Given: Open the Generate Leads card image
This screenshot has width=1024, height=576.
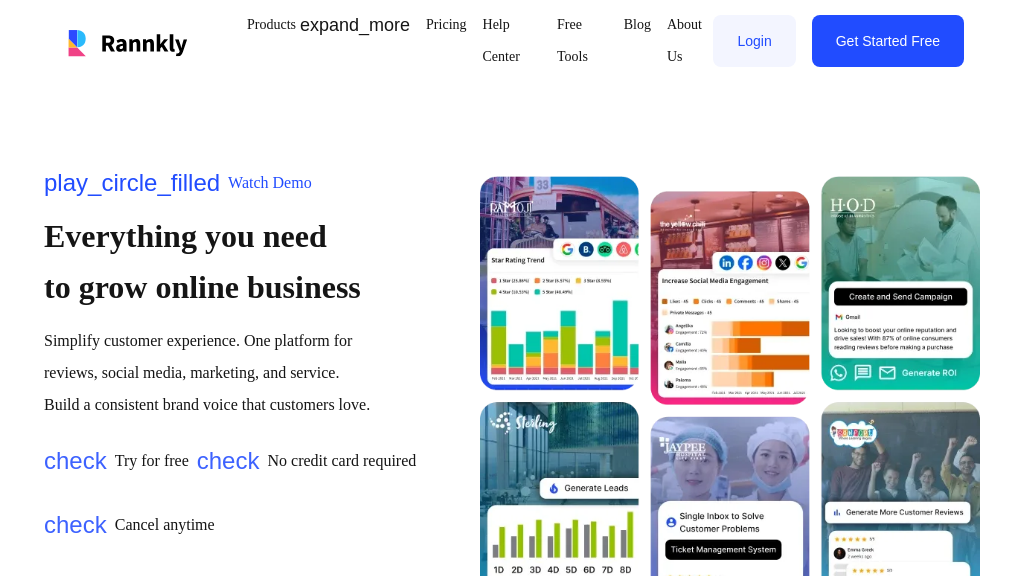Looking at the screenshot, I should (559, 489).
